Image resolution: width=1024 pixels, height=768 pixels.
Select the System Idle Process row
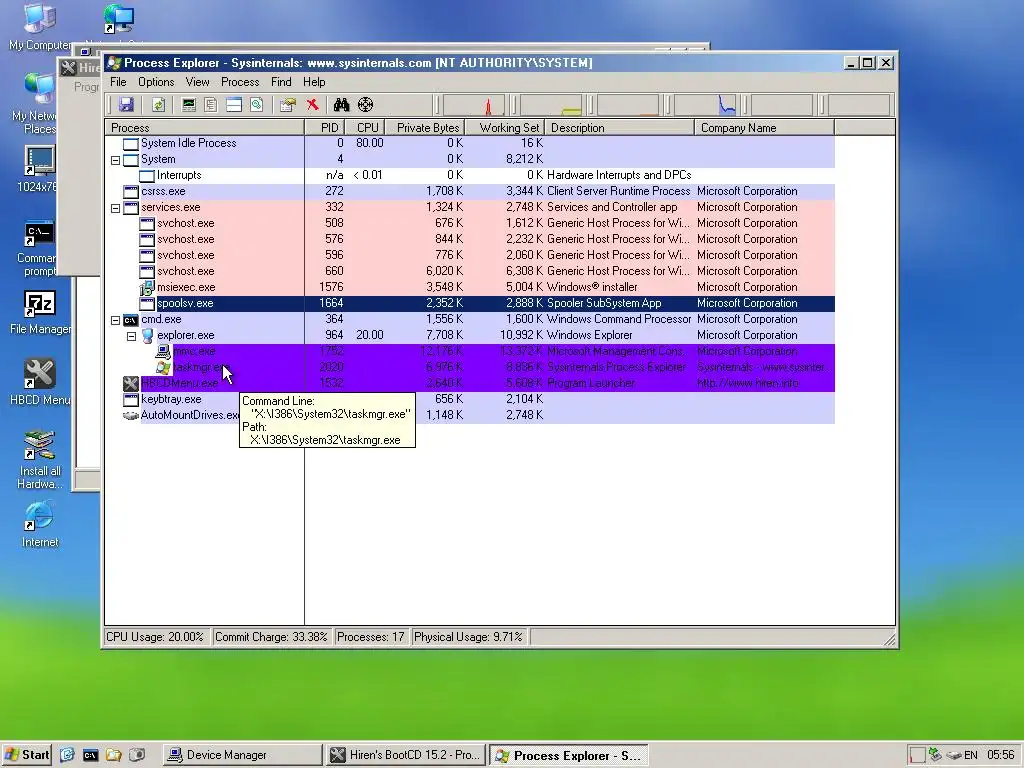[470, 143]
